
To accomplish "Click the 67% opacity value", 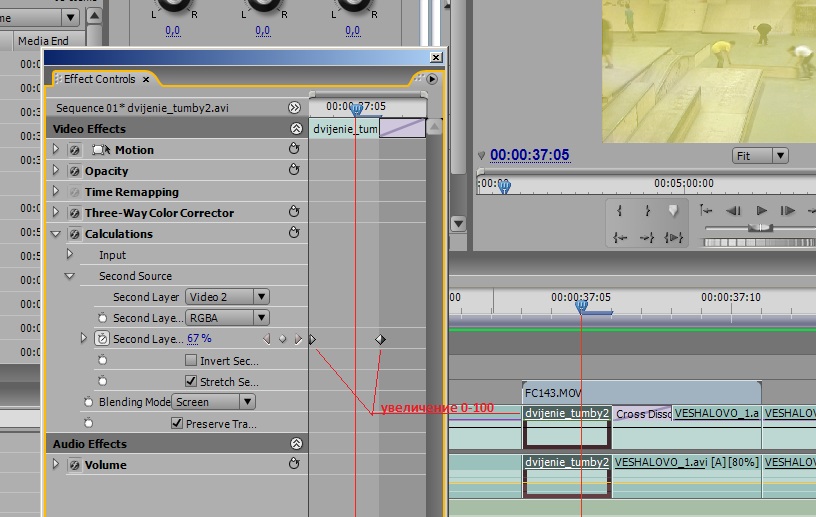I will click(x=199, y=339).
